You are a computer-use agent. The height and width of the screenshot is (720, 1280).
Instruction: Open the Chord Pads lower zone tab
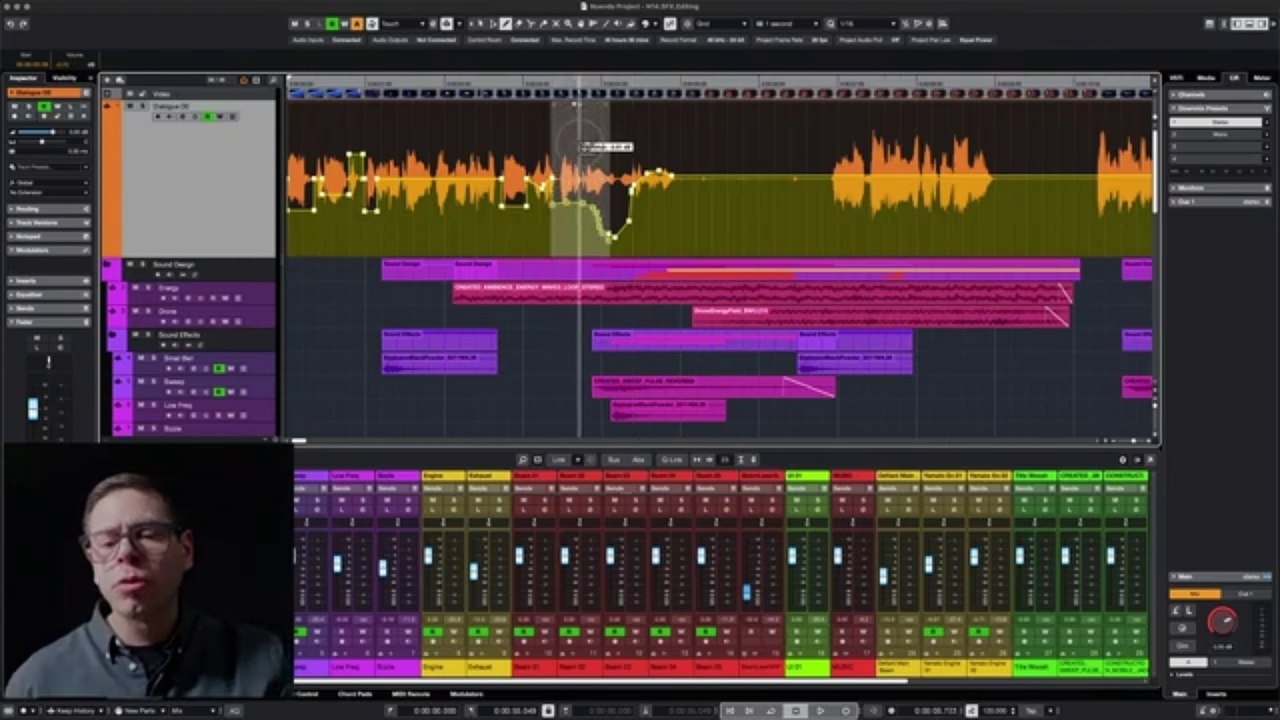(355, 693)
